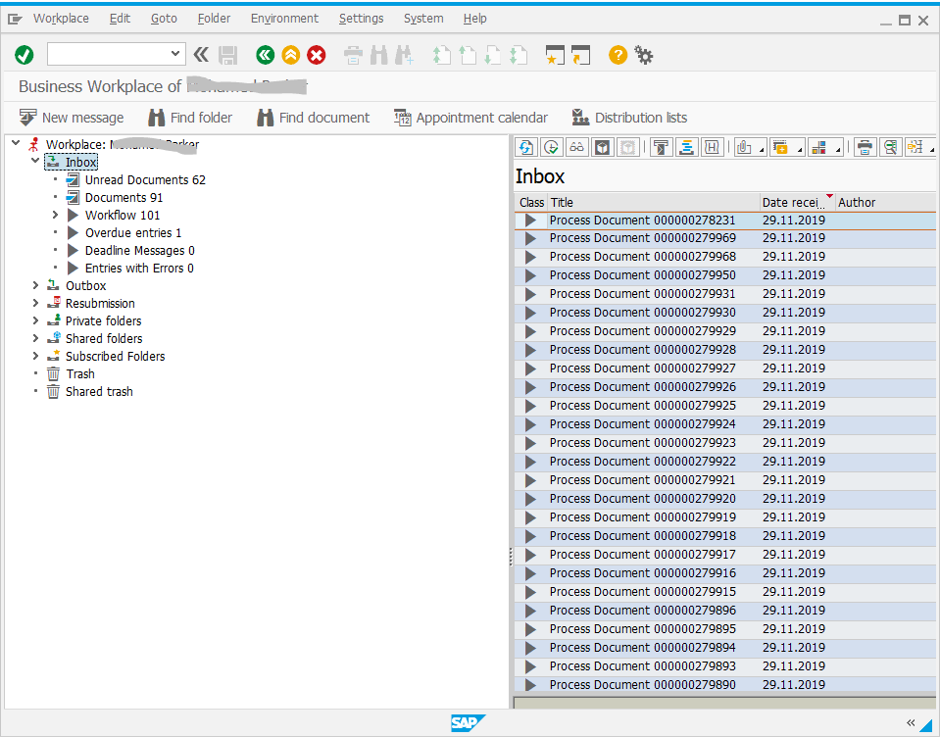Click the New message button
Screen dimensions: 940x737
point(71,118)
